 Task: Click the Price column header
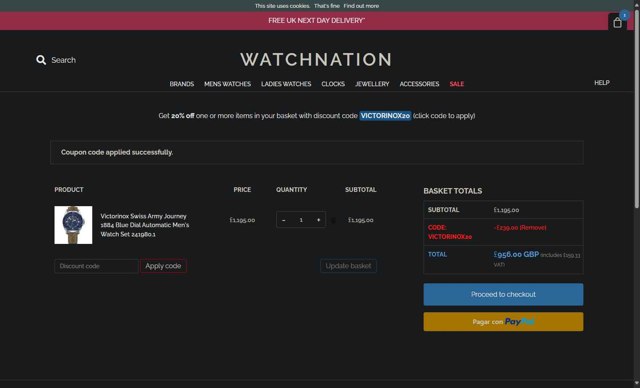[x=242, y=190]
